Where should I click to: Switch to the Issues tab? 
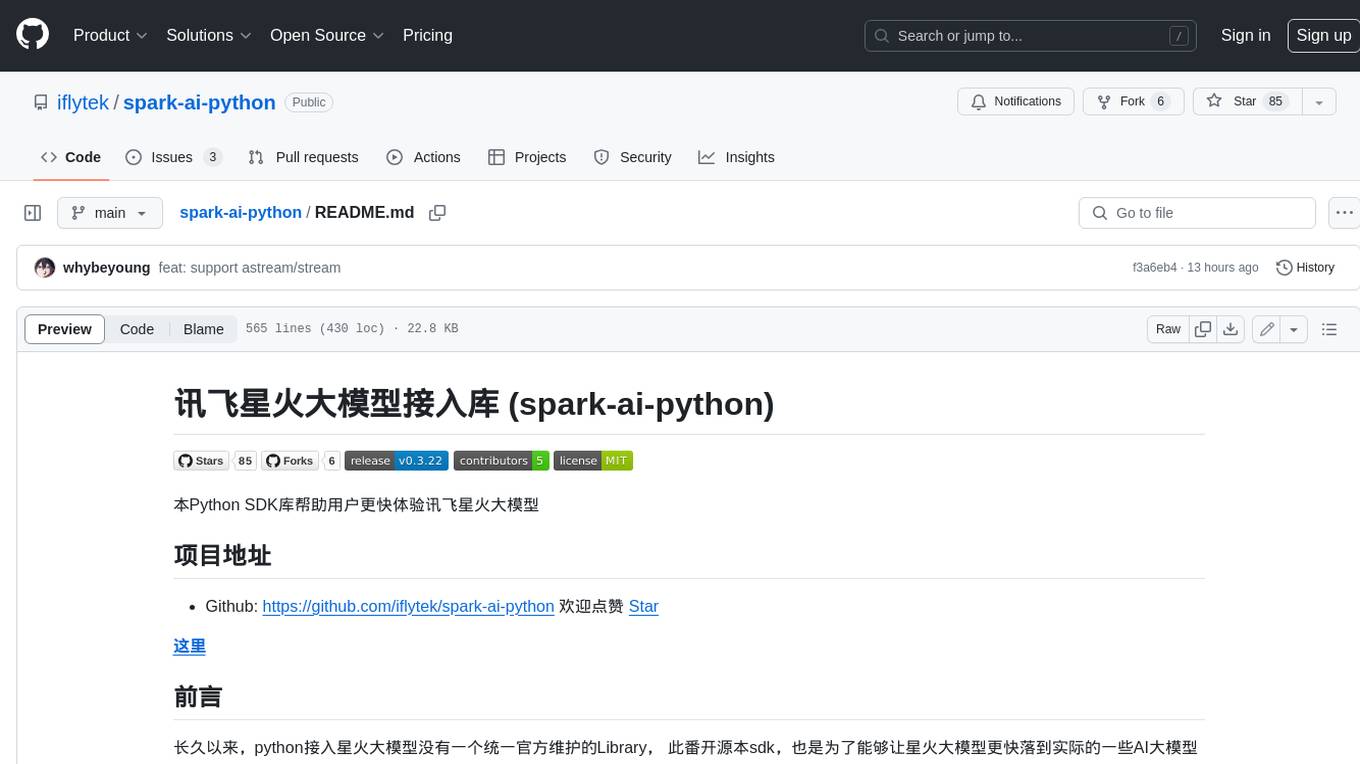(x=173, y=157)
